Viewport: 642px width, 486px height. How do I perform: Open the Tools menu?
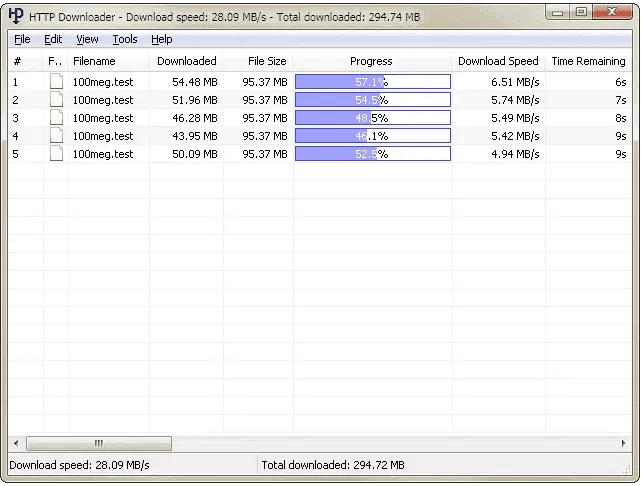(125, 39)
